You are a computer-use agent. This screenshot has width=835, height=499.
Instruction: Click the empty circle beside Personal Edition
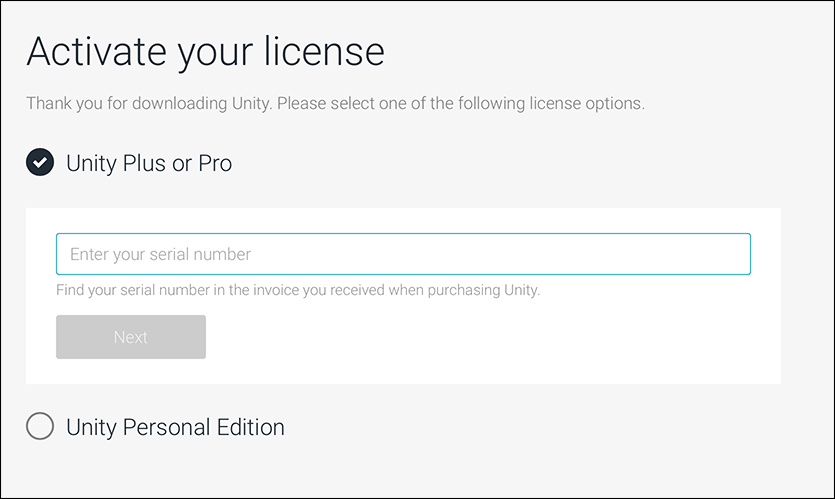tap(40, 427)
